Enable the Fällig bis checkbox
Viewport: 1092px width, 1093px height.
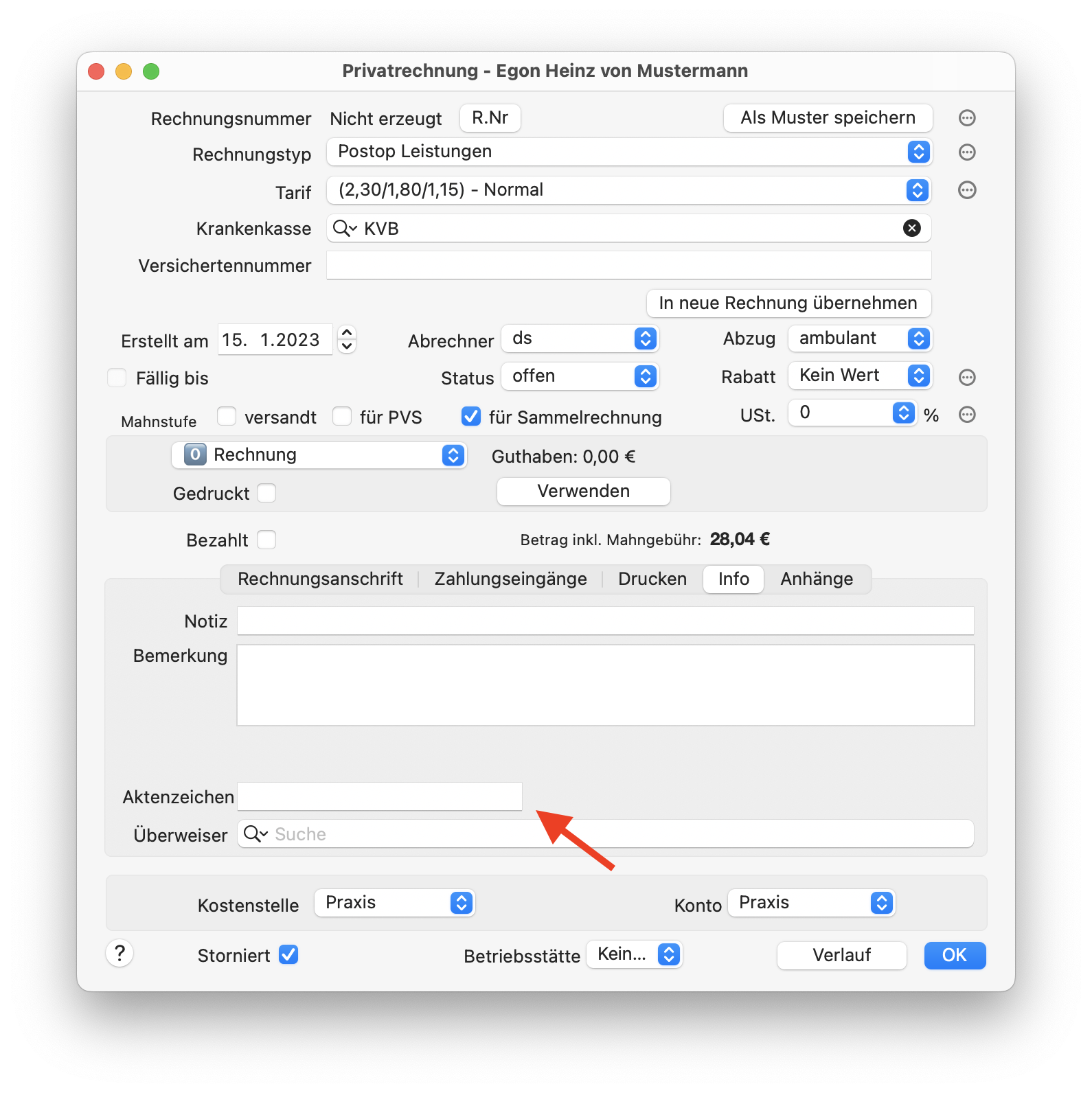117,378
